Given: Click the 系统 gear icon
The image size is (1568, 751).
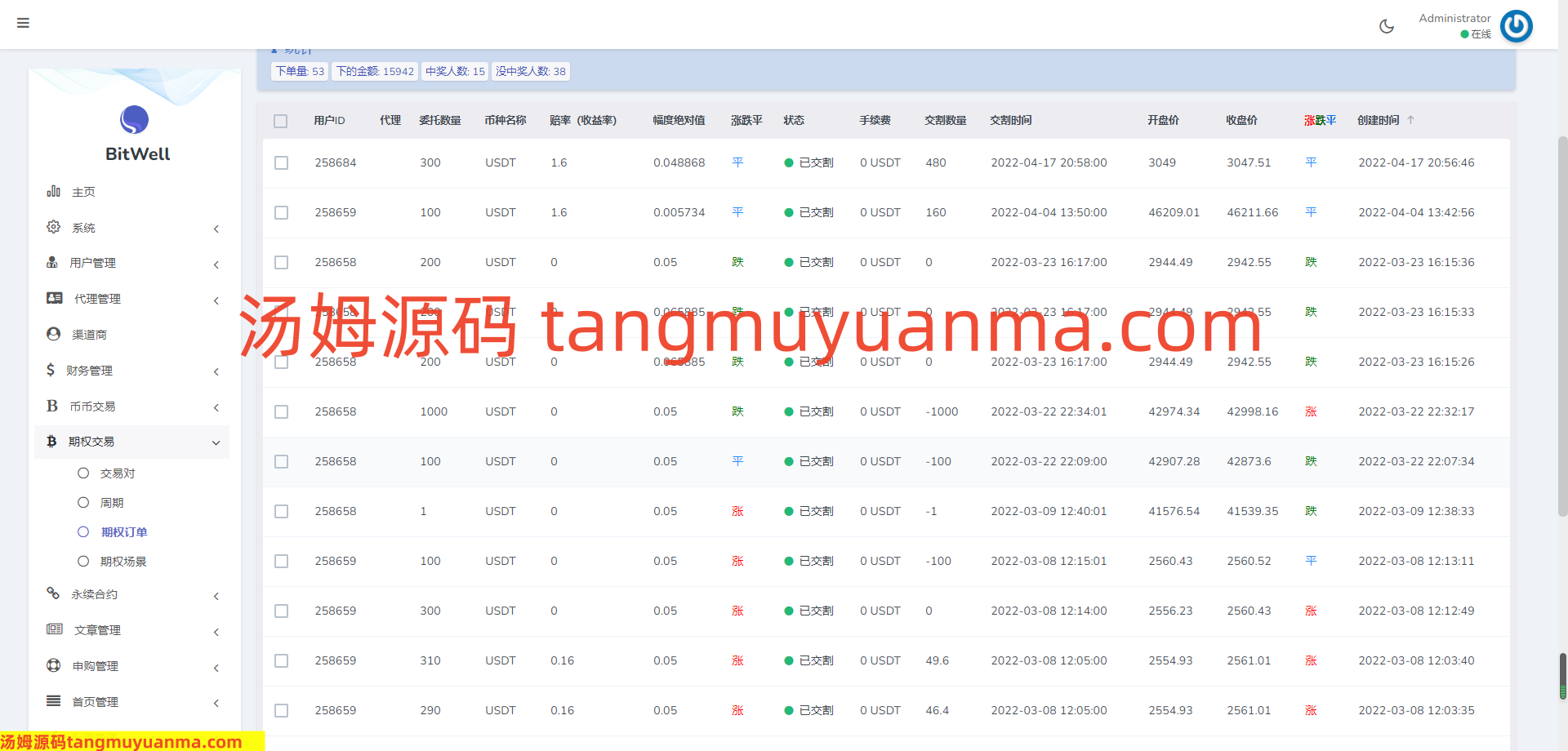Looking at the screenshot, I should point(54,227).
